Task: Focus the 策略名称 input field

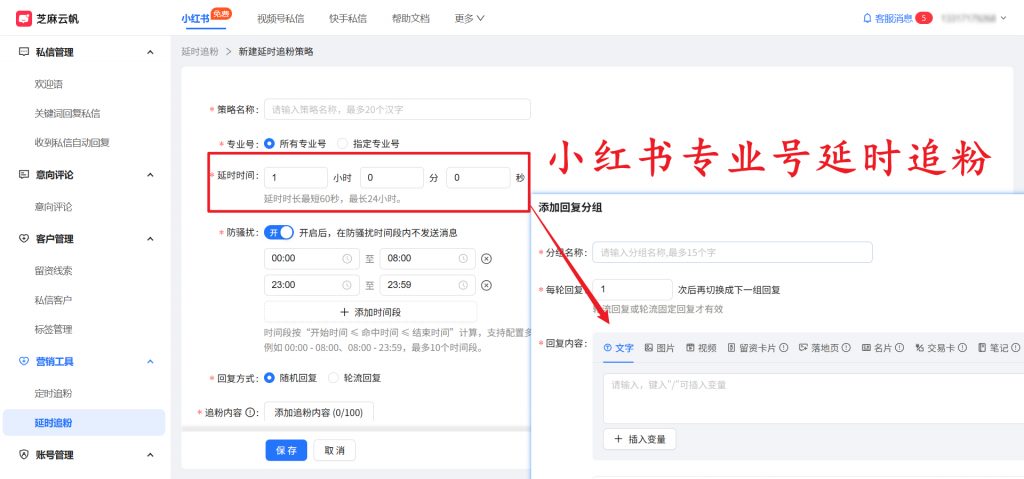Action: 397,109
